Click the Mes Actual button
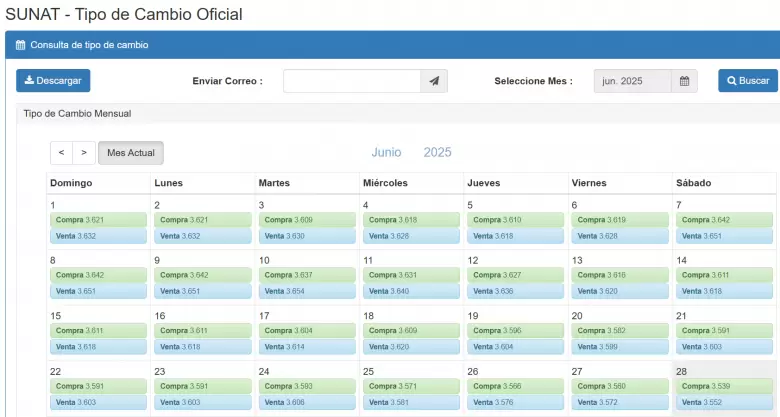The height and width of the screenshot is (417, 780). (131, 153)
